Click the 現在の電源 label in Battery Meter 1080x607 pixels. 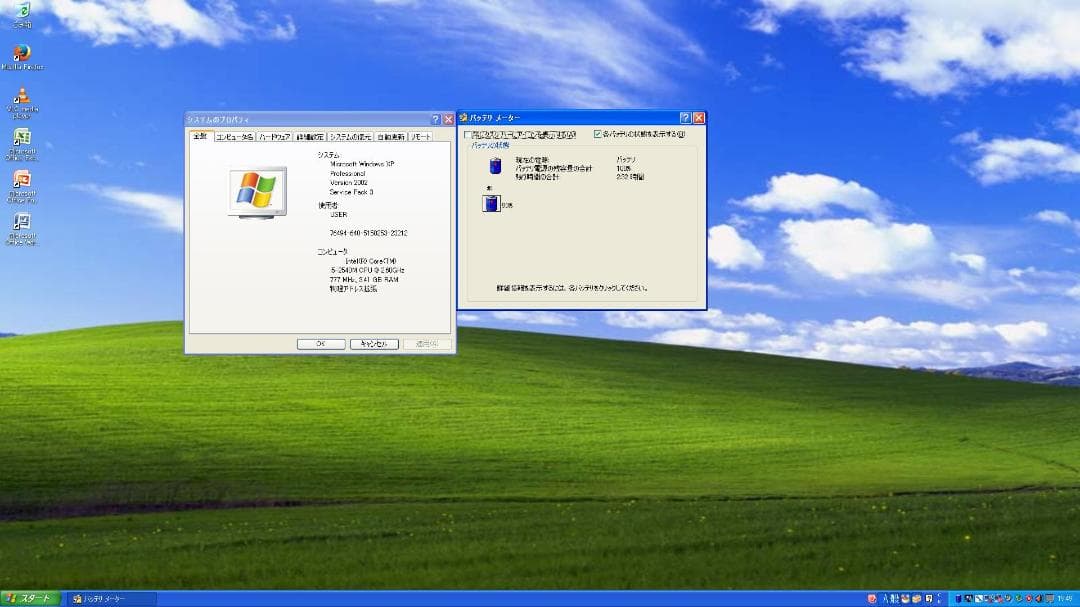point(531,160)
